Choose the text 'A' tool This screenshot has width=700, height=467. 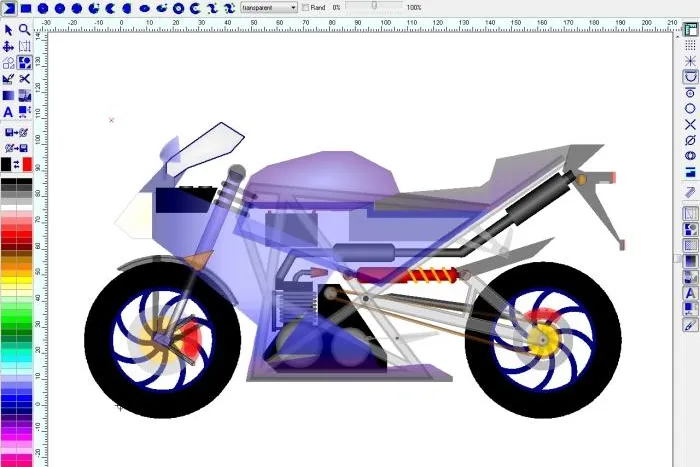point(8,112)
